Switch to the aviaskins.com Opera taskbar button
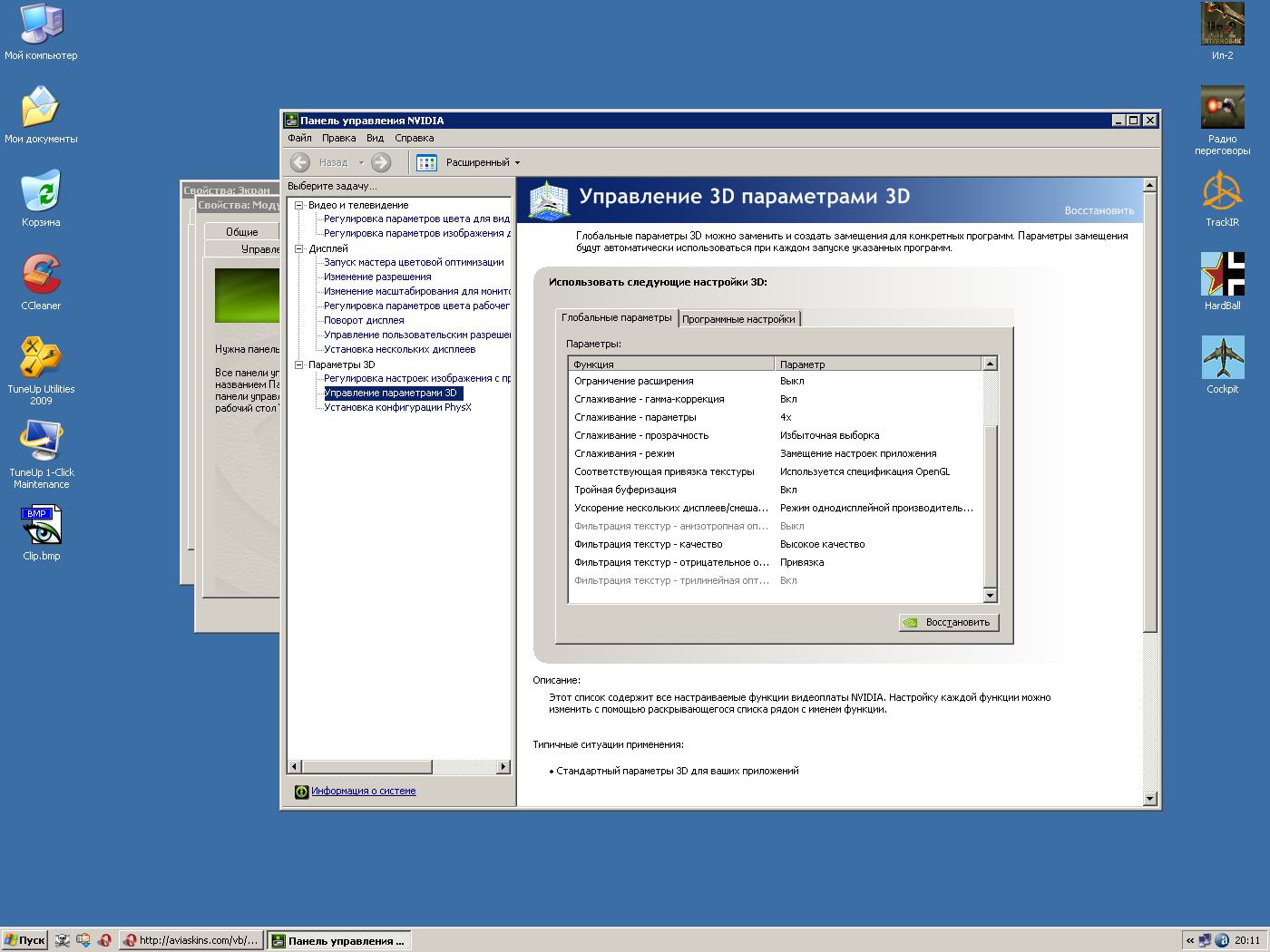This screenshot has height=952, width=1270. 191,940
